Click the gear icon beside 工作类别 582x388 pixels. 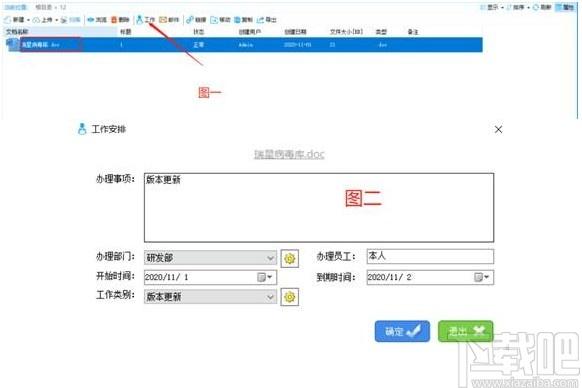pos(290,297)
